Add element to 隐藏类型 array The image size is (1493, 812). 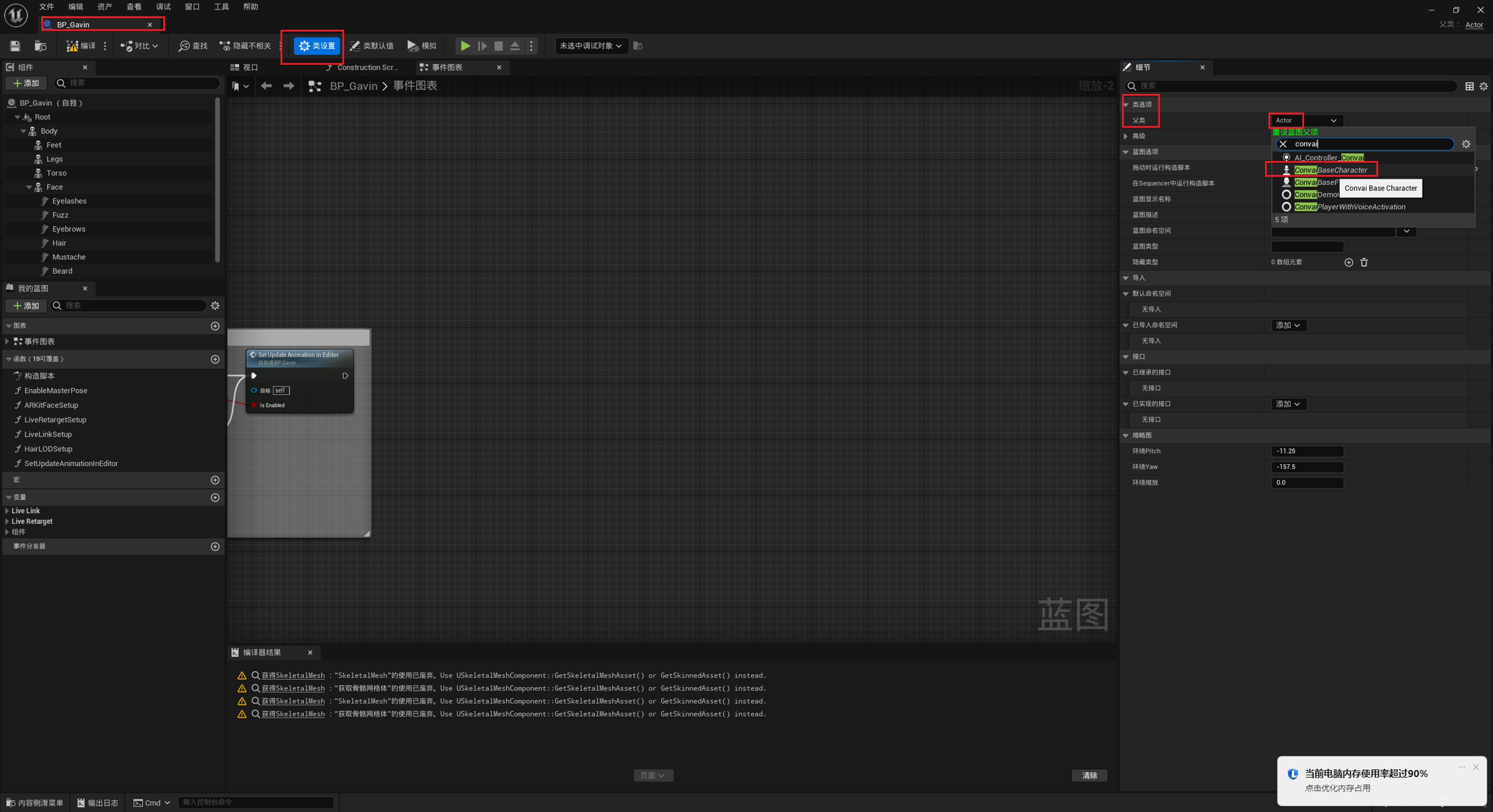click(x=1348, y=263)
